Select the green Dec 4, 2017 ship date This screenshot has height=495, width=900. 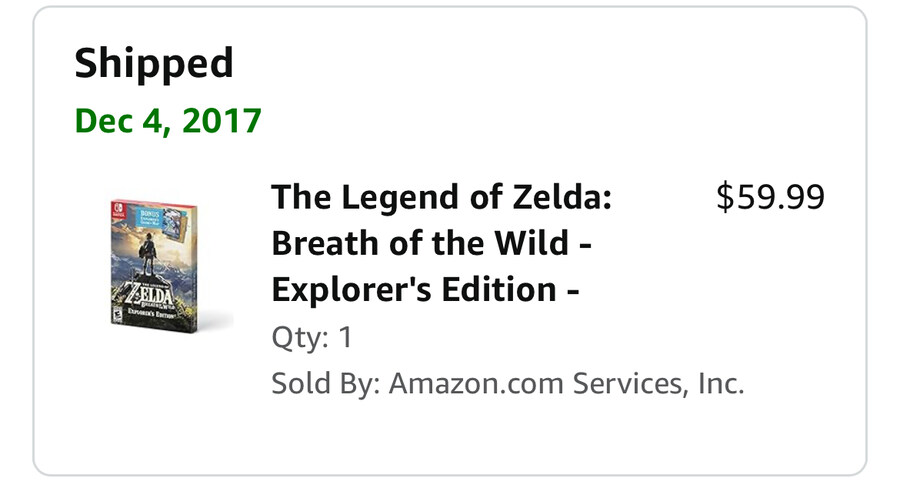pos(168,121)
